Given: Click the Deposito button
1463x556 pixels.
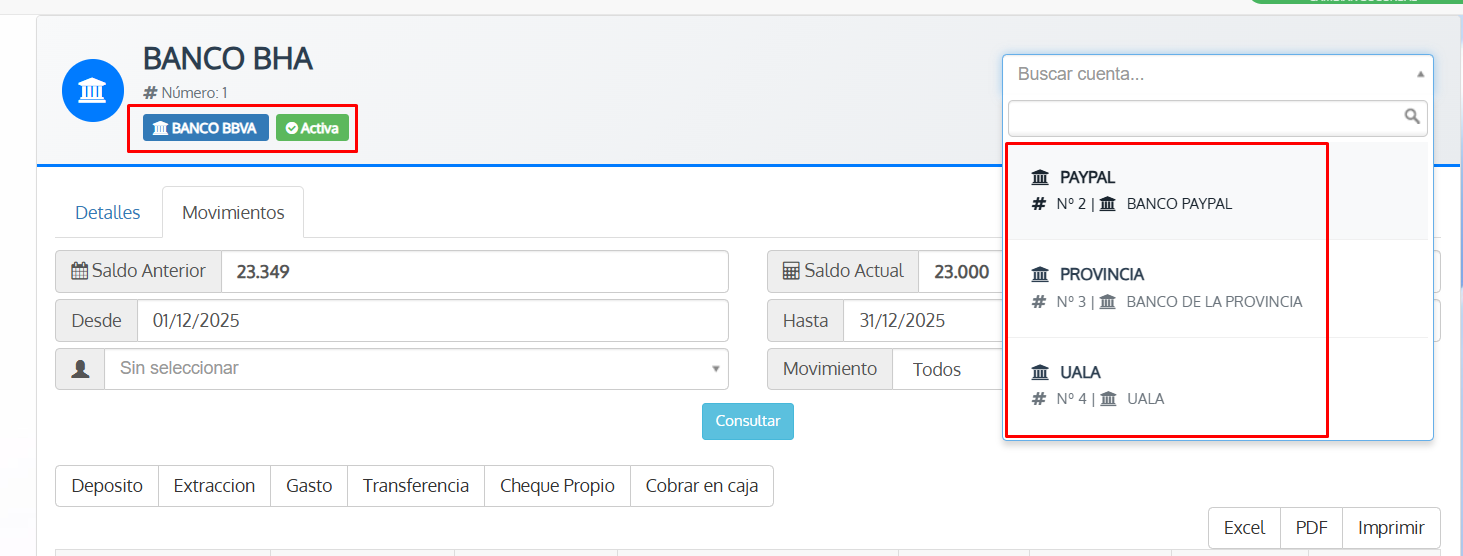Looking at the screenshot, I should tap(107, 486).
